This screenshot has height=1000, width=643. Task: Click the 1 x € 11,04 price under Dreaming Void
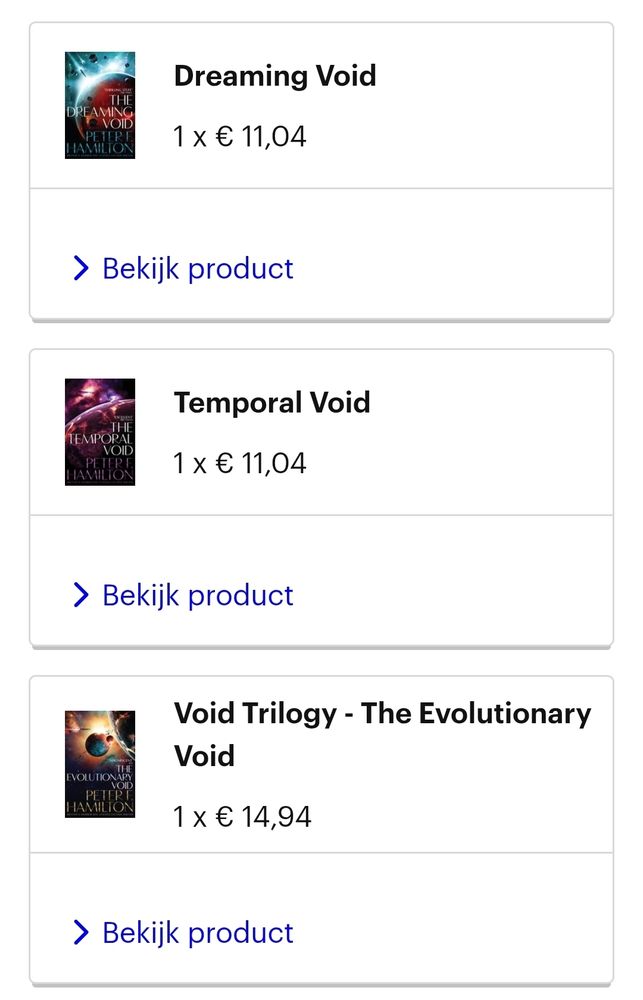(x=240, y=136)
